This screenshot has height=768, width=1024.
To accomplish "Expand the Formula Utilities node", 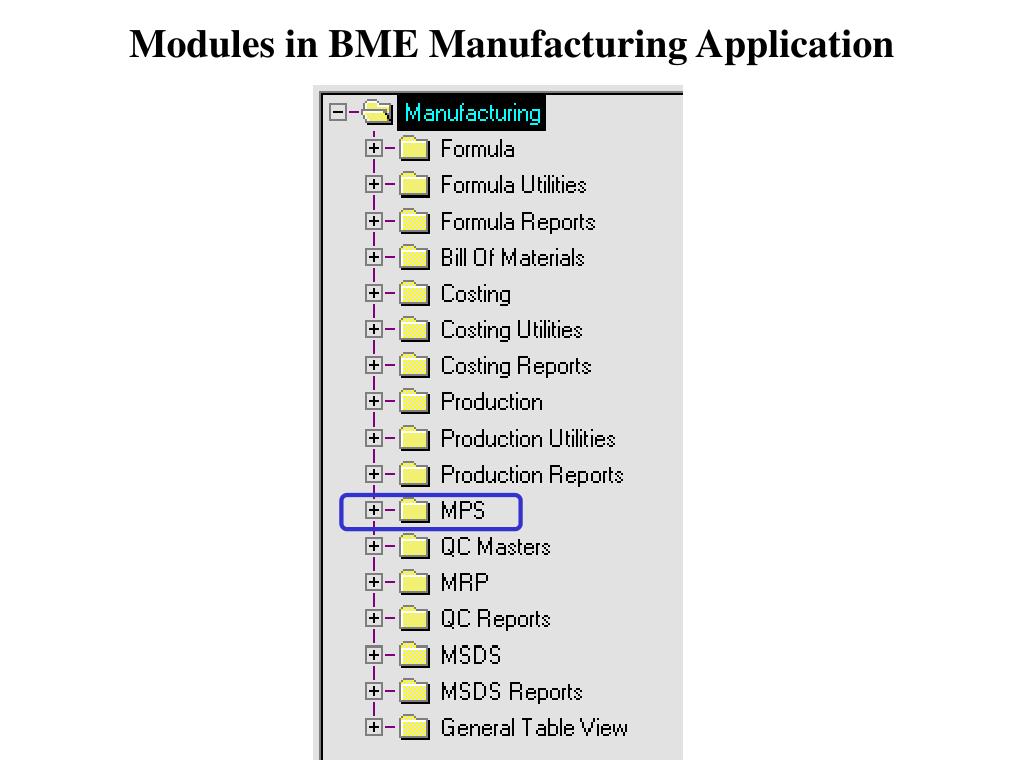I will (374, 184).
